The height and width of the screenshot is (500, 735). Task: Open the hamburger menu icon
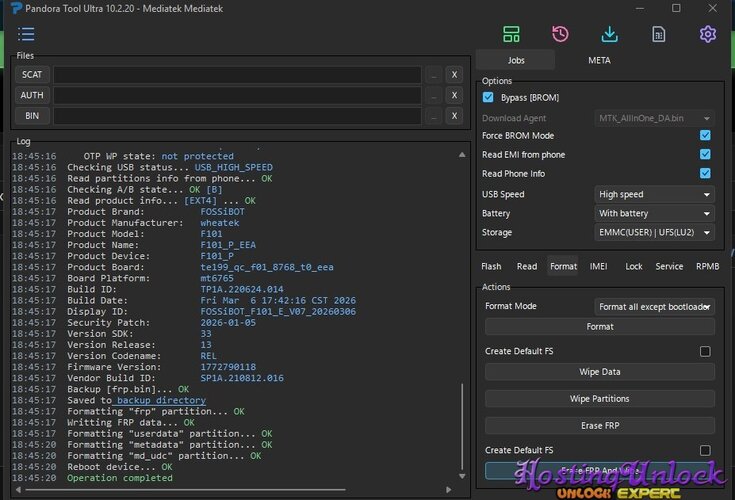(26, 34)
